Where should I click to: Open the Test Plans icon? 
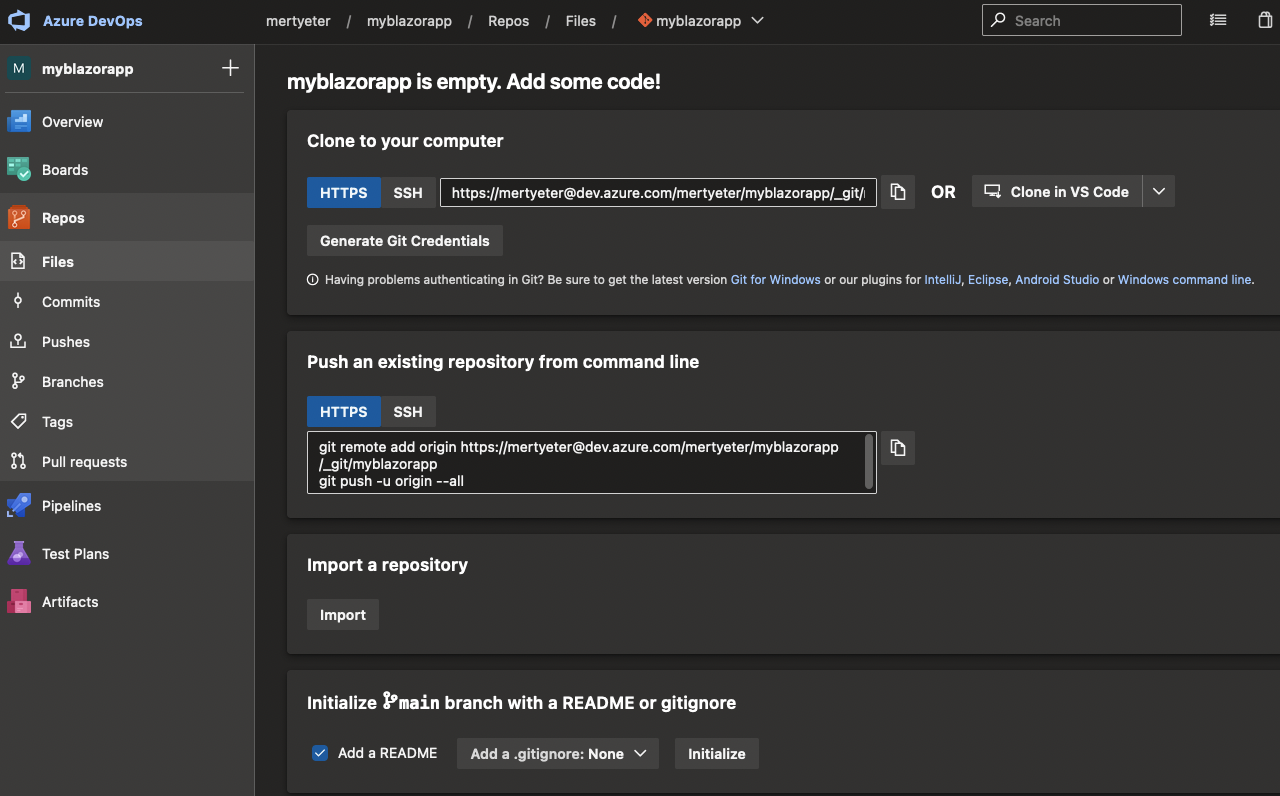(x=19, y=554)
